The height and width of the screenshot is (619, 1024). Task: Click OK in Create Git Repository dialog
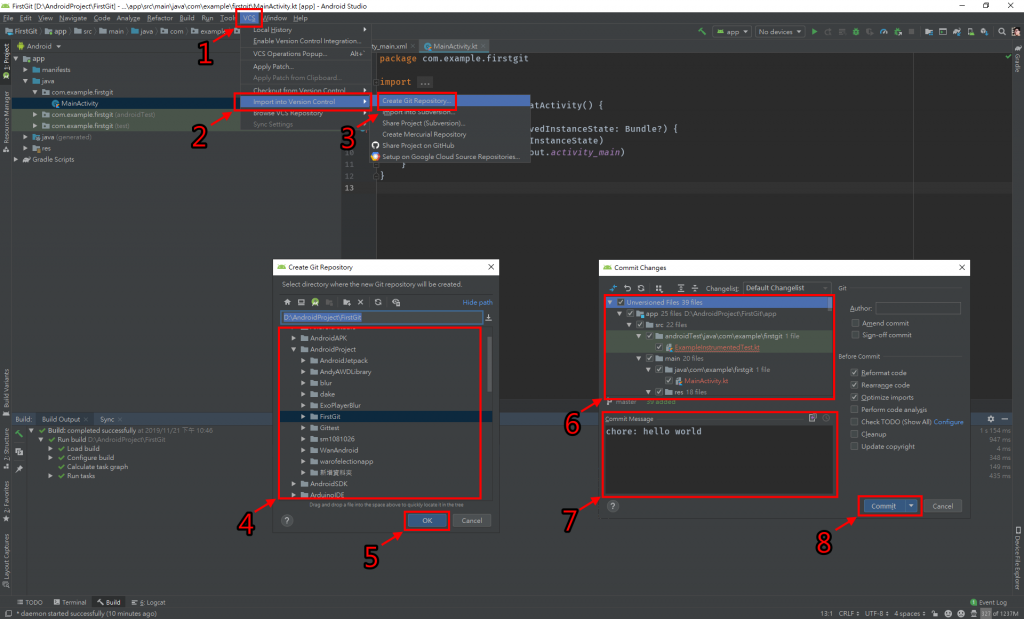[x=427, y=520]
